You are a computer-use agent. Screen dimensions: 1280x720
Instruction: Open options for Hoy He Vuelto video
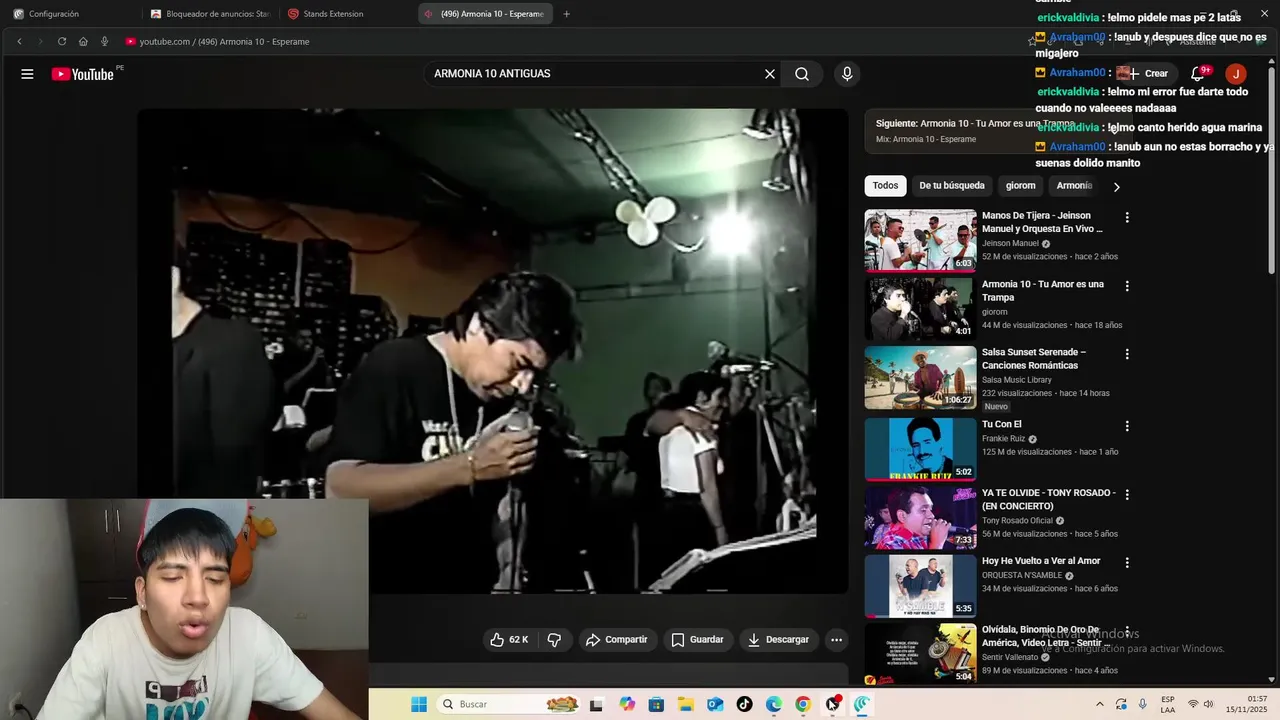(1127, 563)
